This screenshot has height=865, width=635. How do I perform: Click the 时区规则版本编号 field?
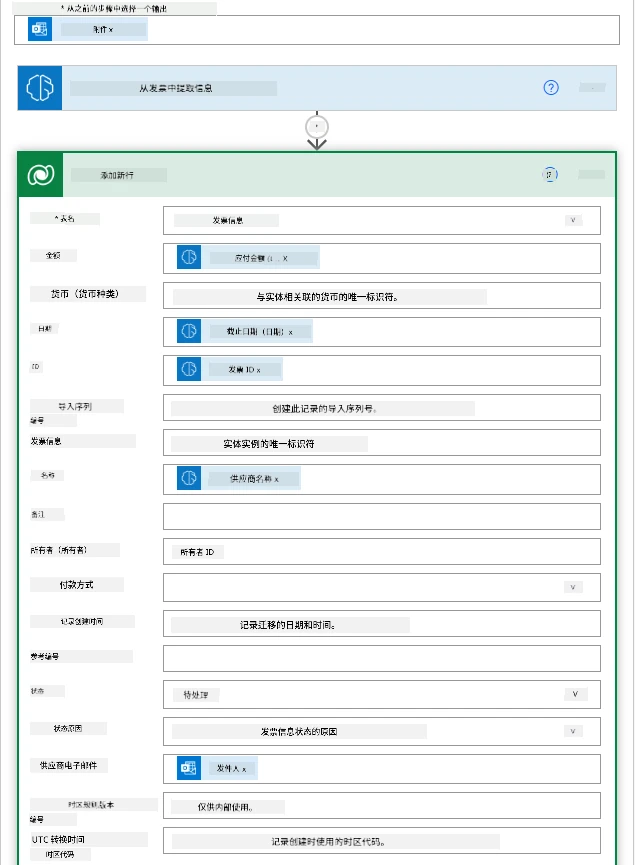(x=382, y=806)
